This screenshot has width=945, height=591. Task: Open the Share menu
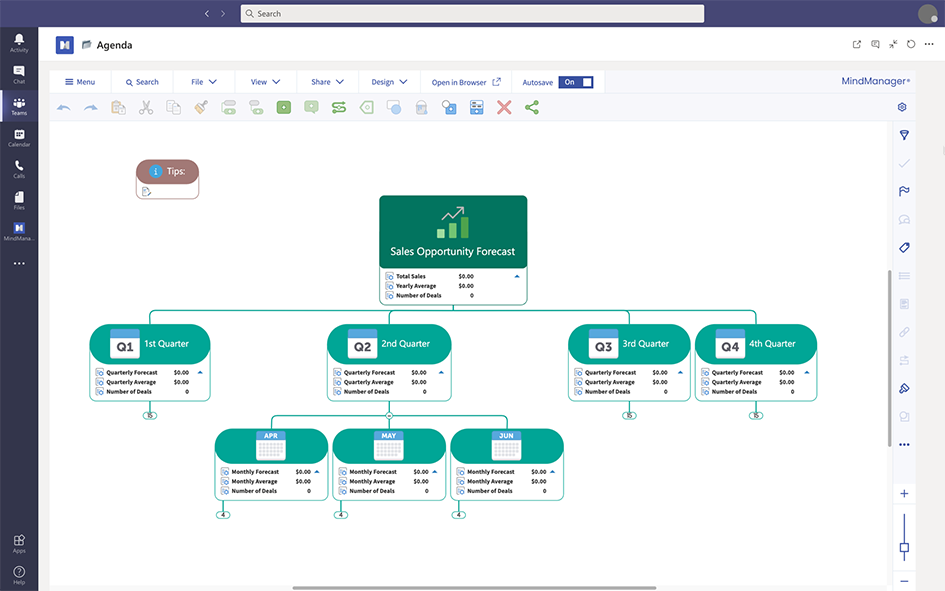click(327, 82)
